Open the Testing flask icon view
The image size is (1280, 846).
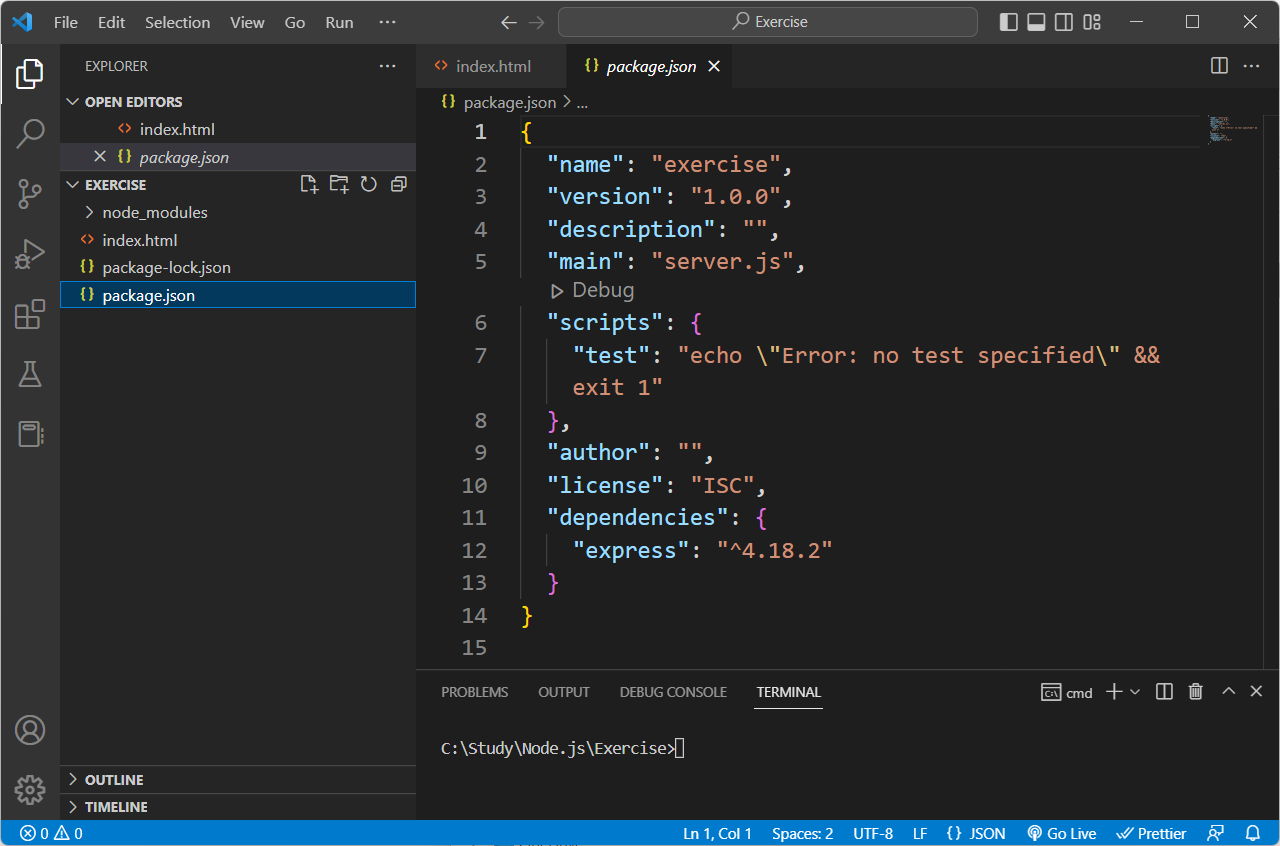[30, 374]
